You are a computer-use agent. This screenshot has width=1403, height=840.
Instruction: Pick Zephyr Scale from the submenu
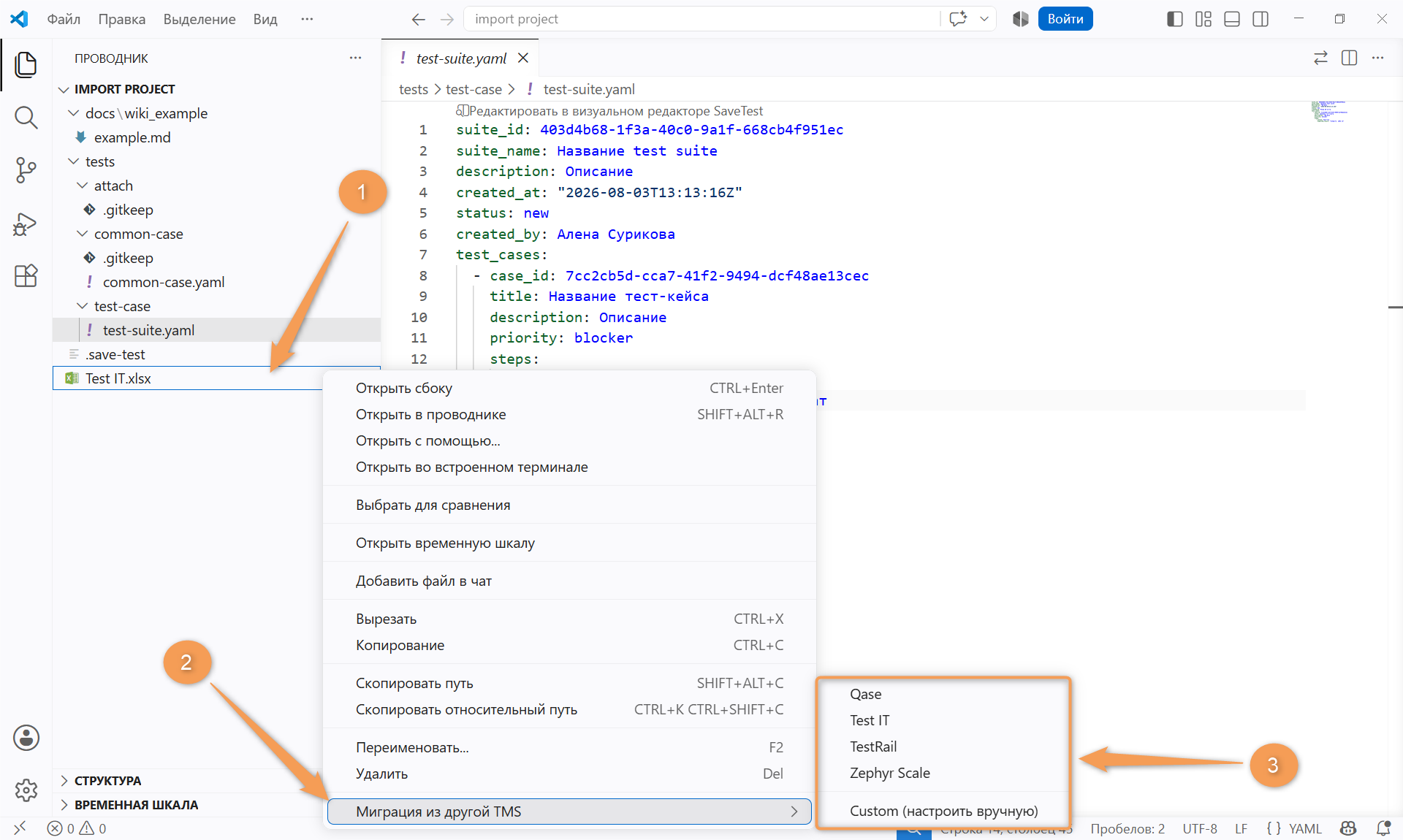coord(943,773)
